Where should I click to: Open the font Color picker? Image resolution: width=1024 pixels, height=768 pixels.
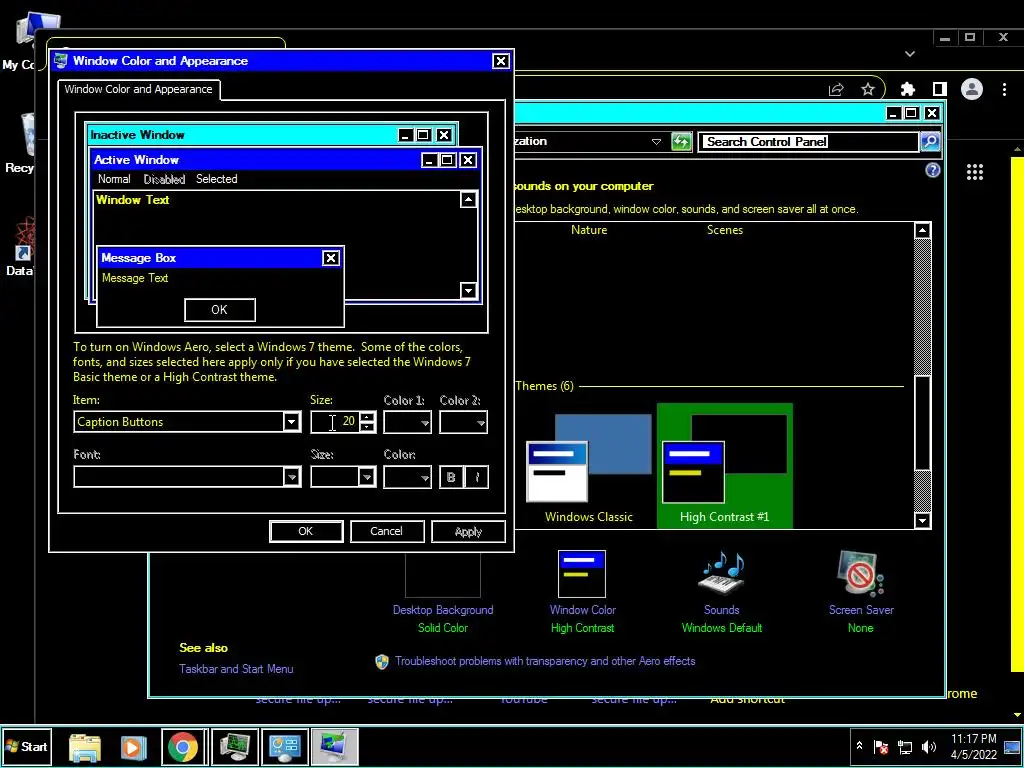click(408, 477)
